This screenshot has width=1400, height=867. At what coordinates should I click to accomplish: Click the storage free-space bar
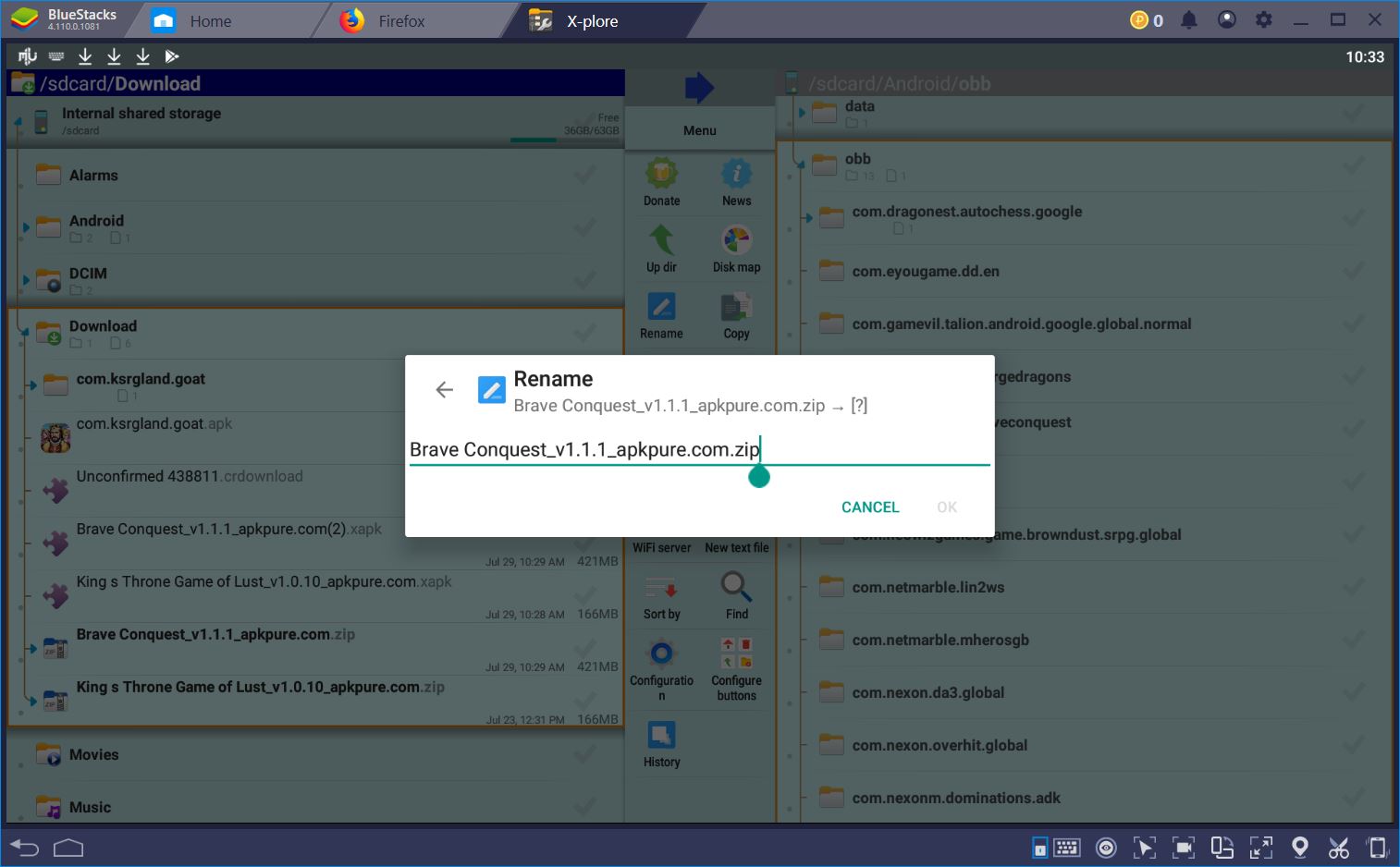coord(565,140)
